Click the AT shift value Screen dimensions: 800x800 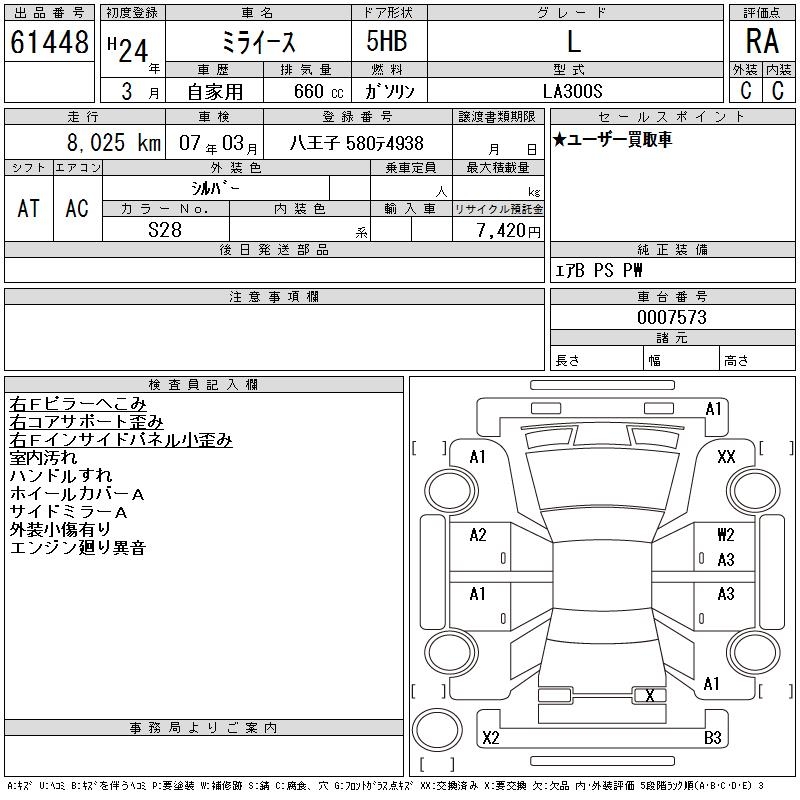(x=28, y=208)
